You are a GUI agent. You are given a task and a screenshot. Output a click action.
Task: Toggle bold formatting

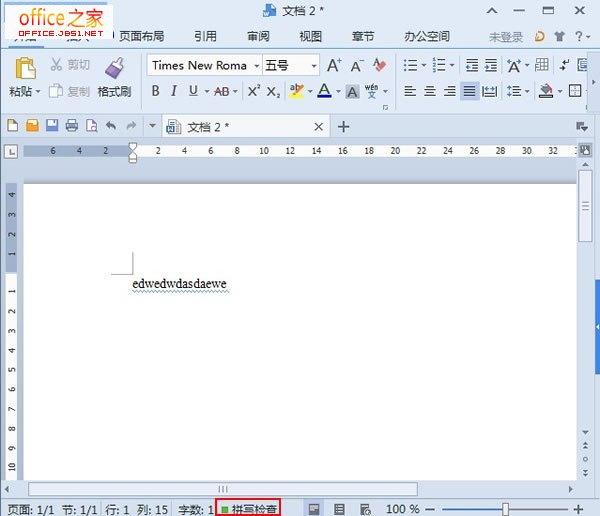155,91
